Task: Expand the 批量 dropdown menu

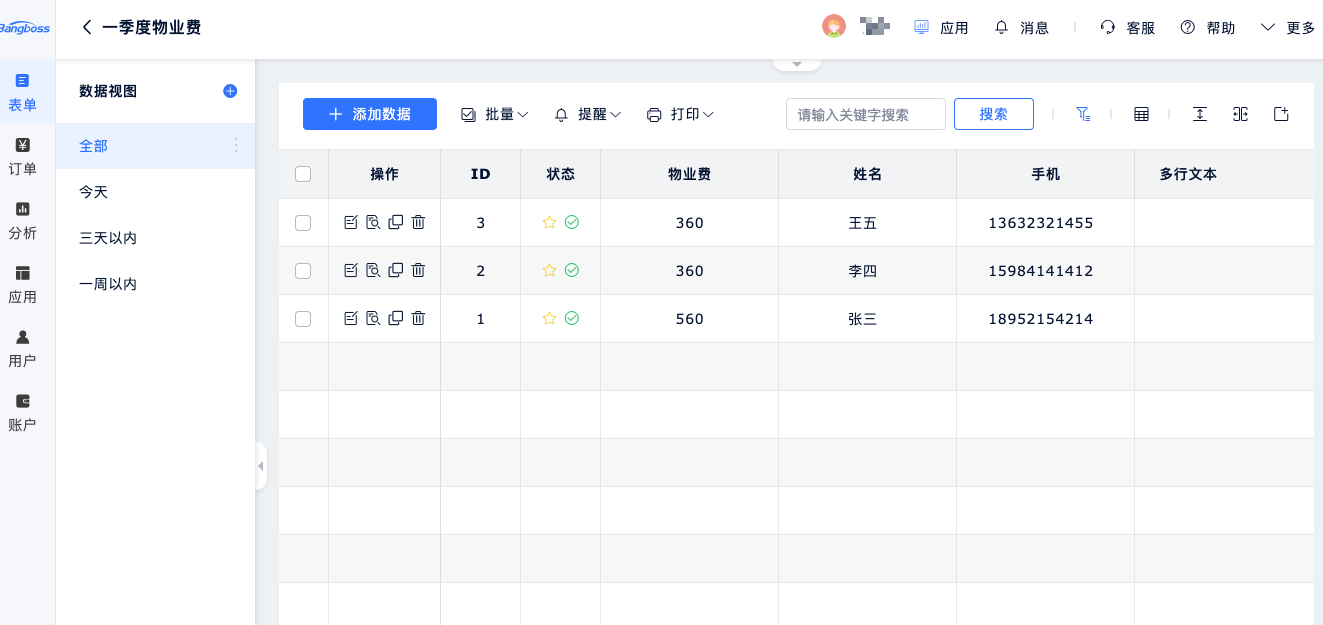Action: click(x=495, y=114)
